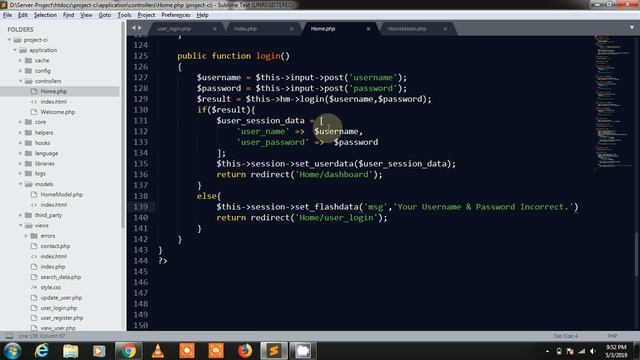Open the Edit menu
Screen dimensions: 640x360
(23, 15)
